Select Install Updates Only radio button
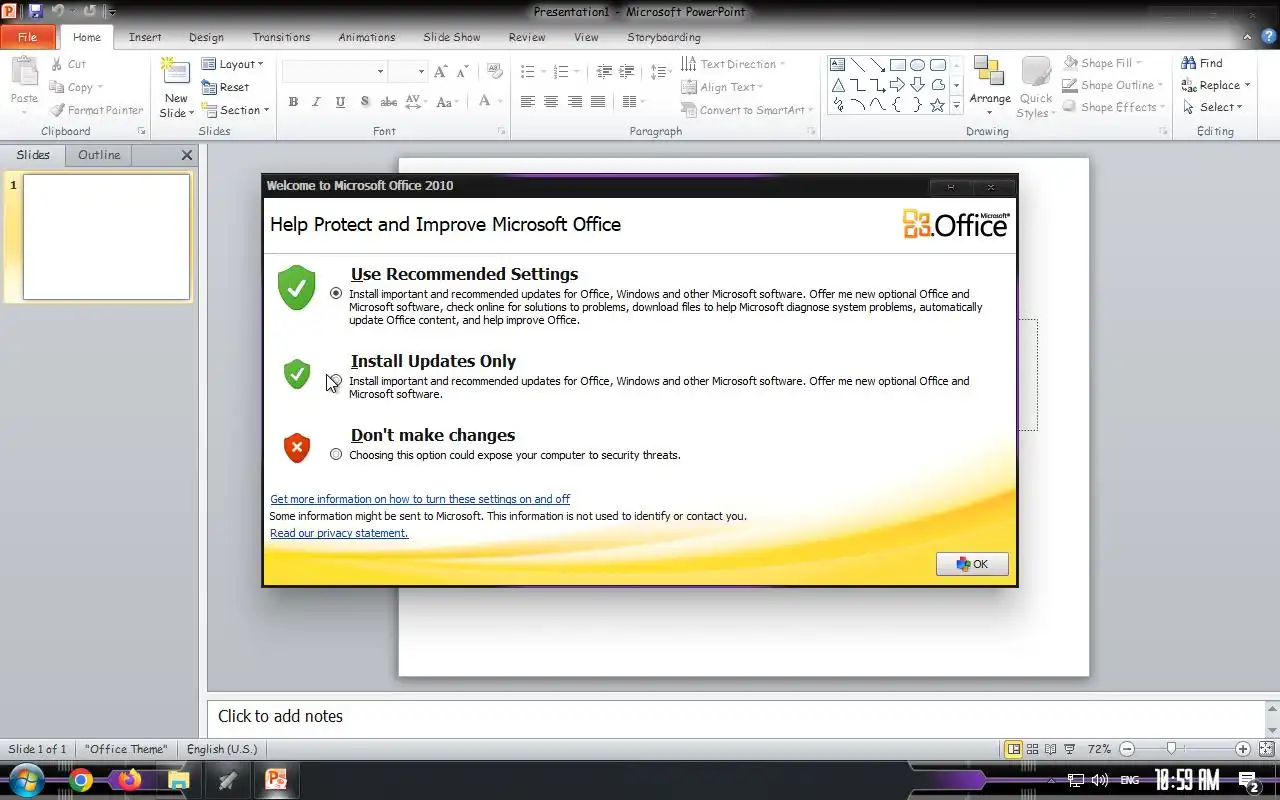The height and width of the screenshot is (800, 1280). tap(336, 380)
